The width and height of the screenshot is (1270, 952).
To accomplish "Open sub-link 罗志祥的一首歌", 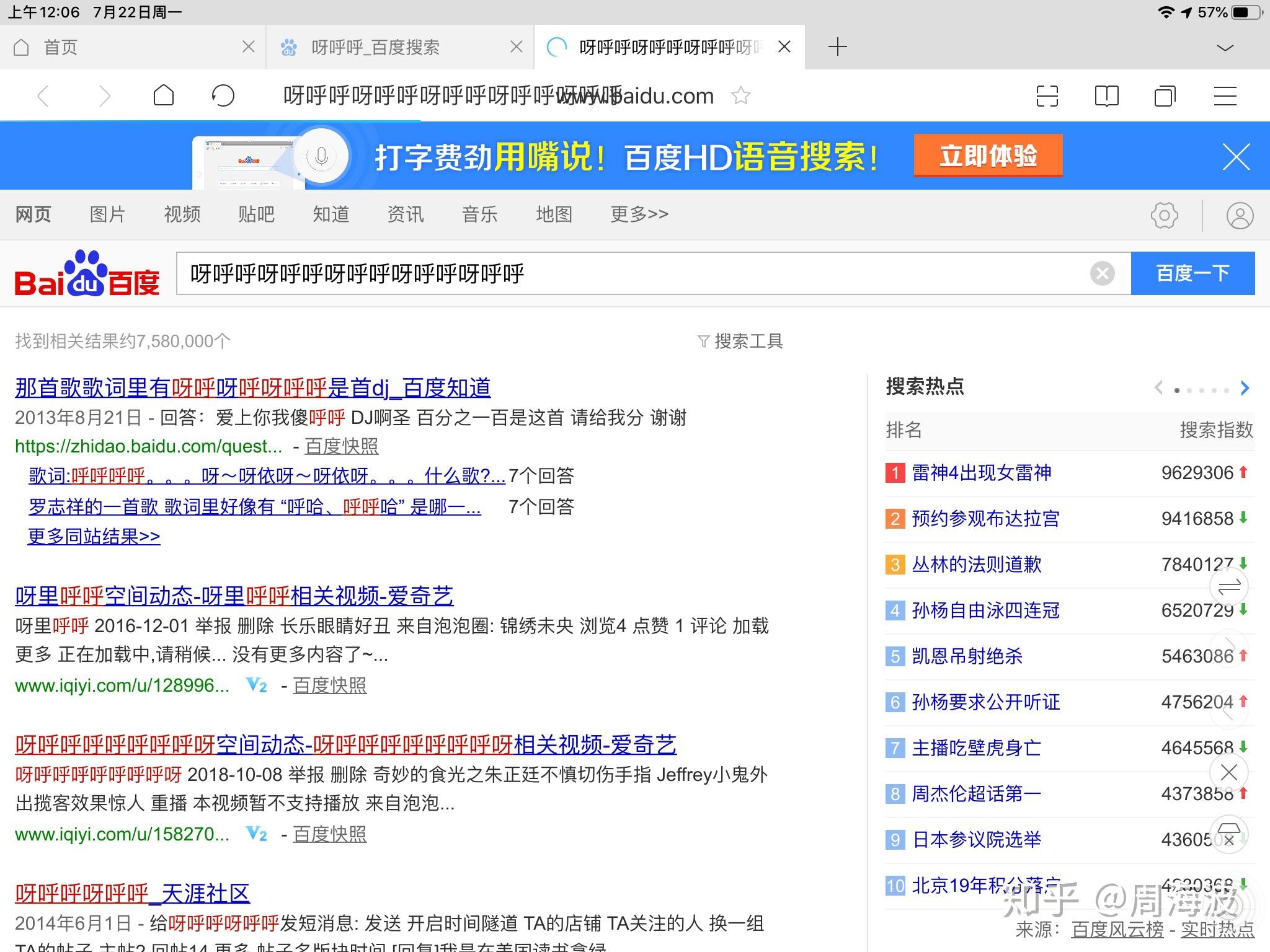I will [x=254, y=507].
